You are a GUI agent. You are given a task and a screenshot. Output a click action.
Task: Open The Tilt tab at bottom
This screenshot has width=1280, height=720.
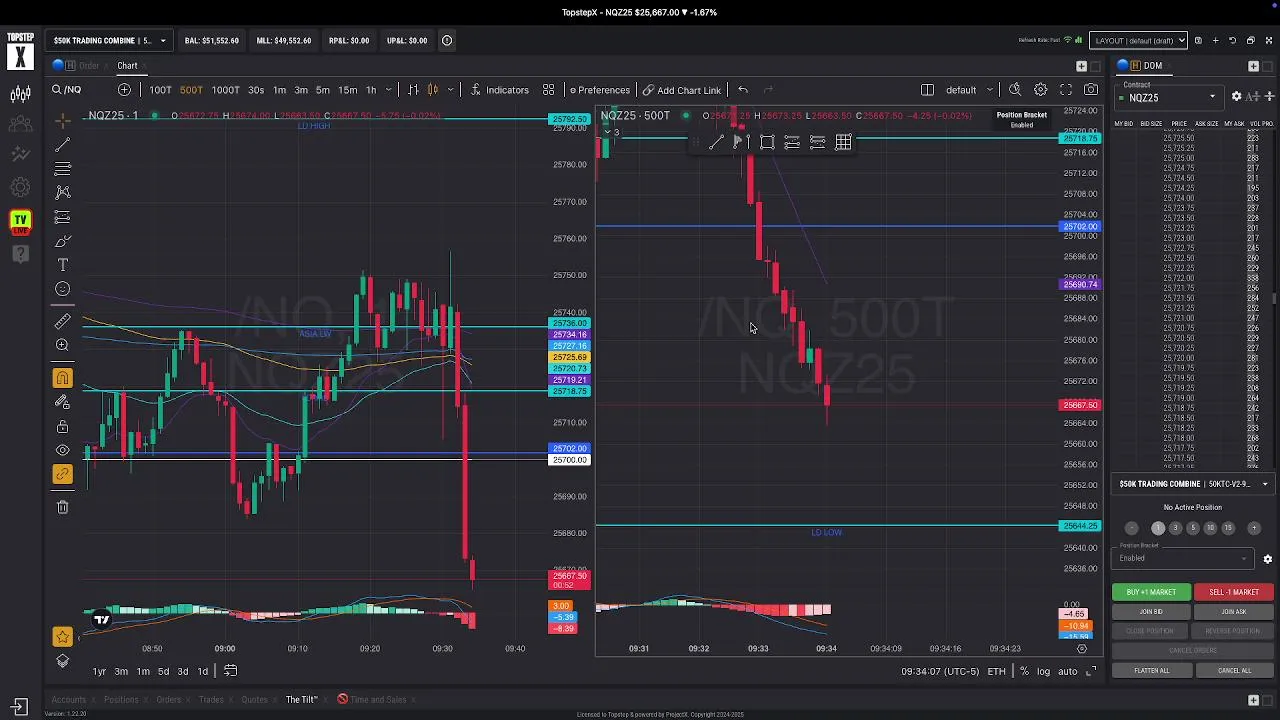(301, 699)
